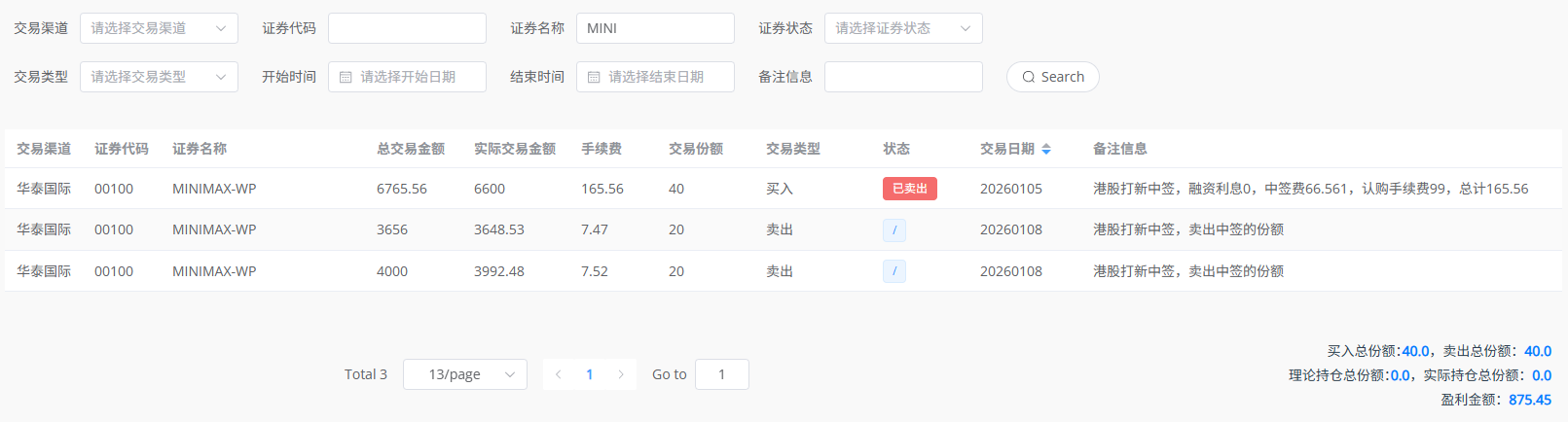The height and width of the screenshot is (422, 1568).
Task: Click the Total 3 label
Action: point(366,374)
